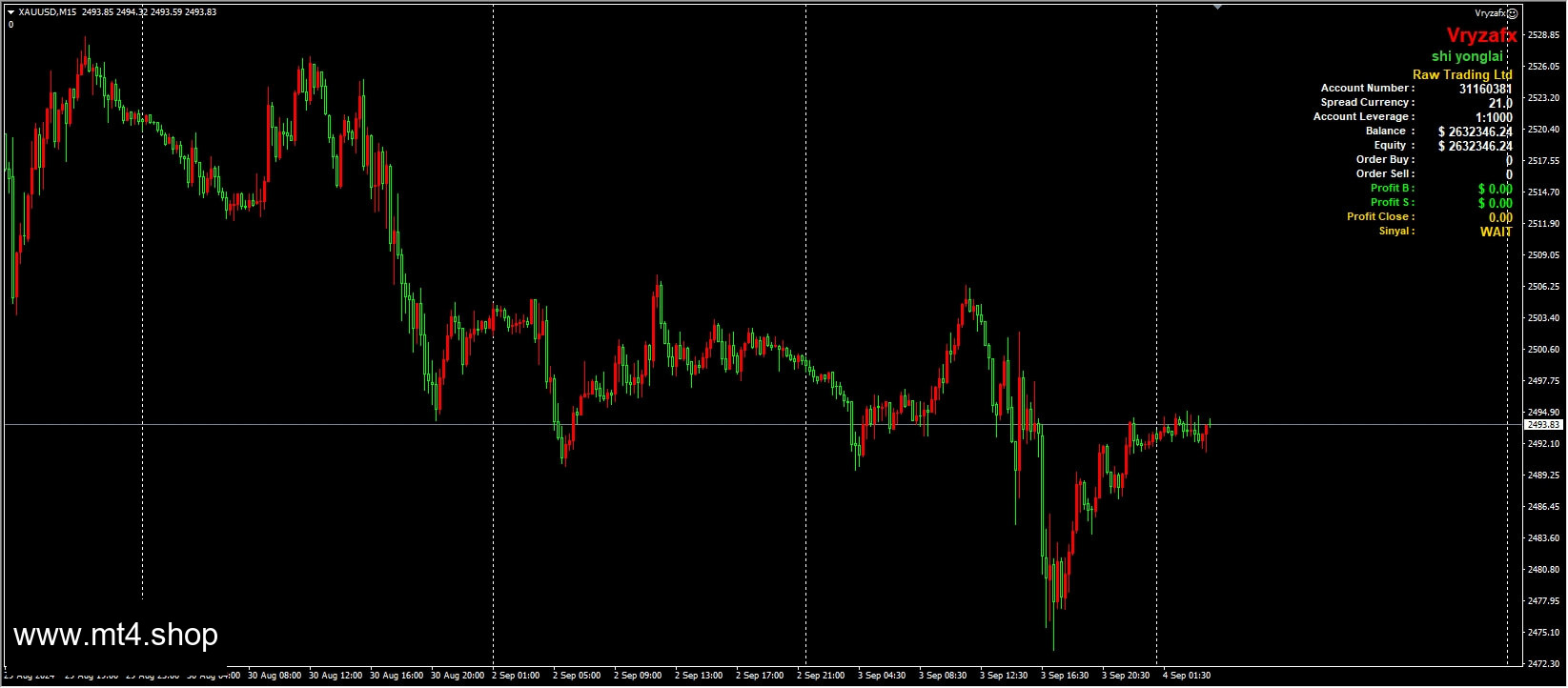The width and height of the screenshot is (1568, 688).
Task: Click the 'Raw Trading Ltd' broker label
Action: (x=1462, y=74)
